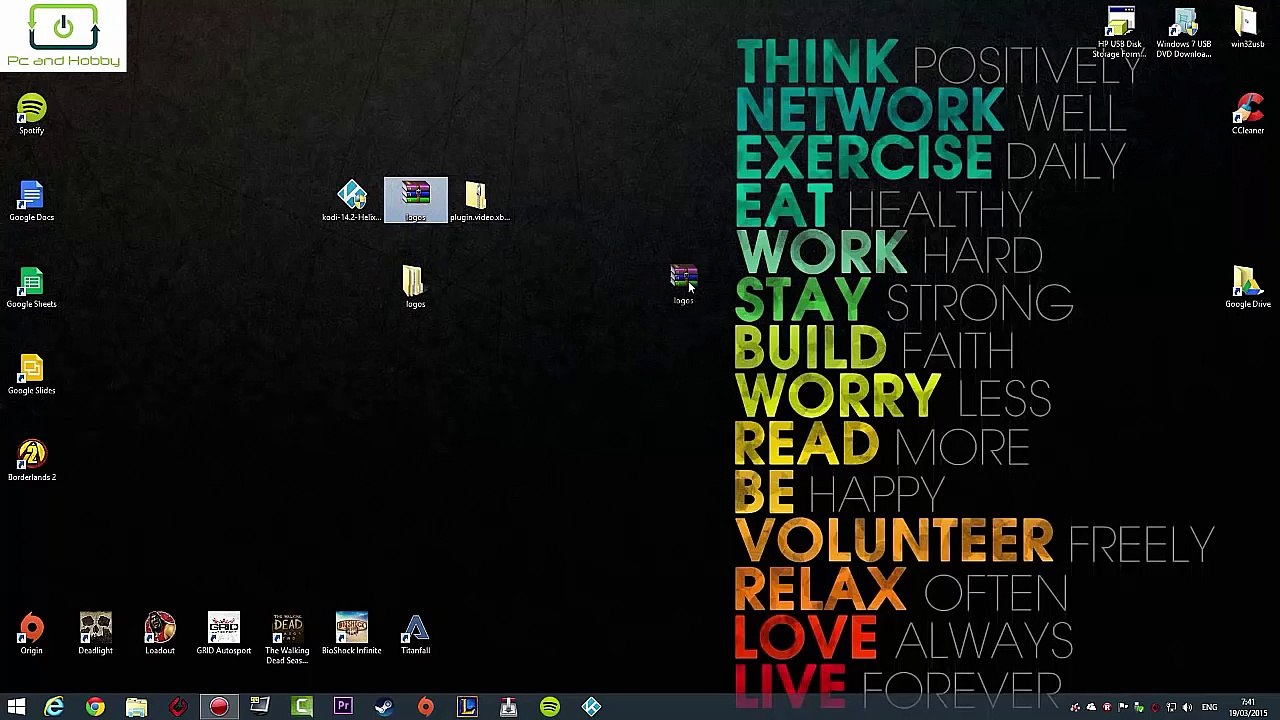Switch the ENG input language indicator

pos(1209,708)
